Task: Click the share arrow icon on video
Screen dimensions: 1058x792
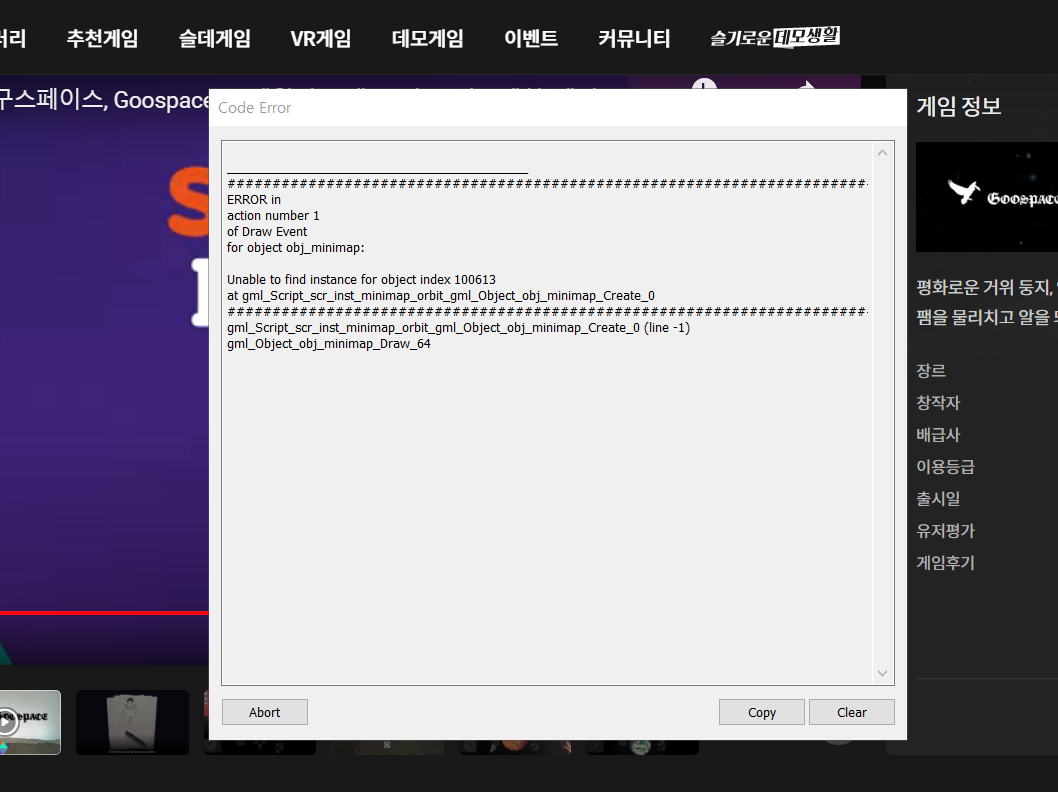Action: (808, 85)
